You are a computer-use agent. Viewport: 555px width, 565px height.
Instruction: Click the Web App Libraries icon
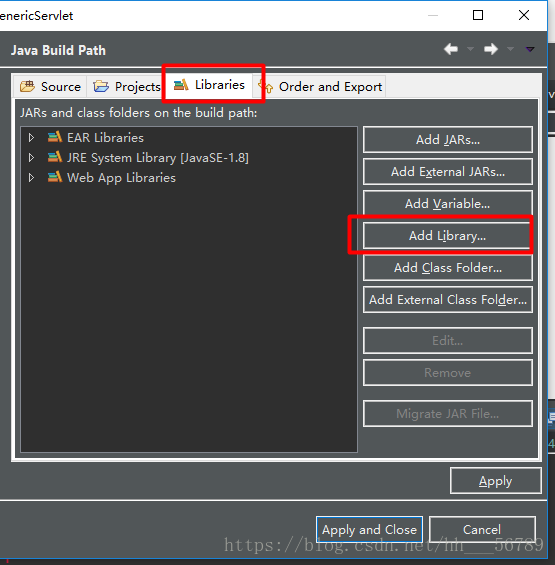tap(55, 177)
